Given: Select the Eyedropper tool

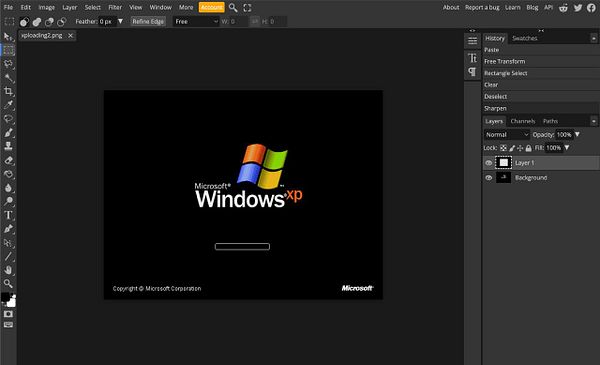Looking at the screenshot, I should [x=8, y=105].
